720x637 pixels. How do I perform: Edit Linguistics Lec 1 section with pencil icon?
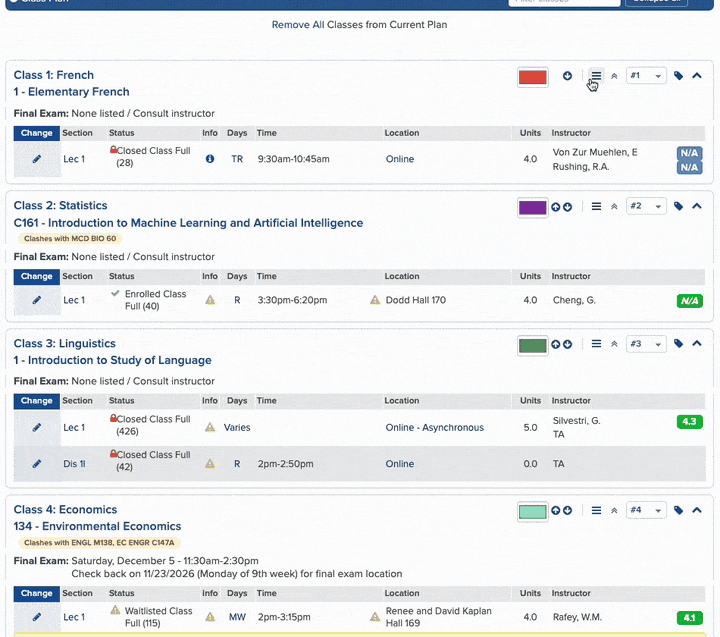(x=37, y=428)
